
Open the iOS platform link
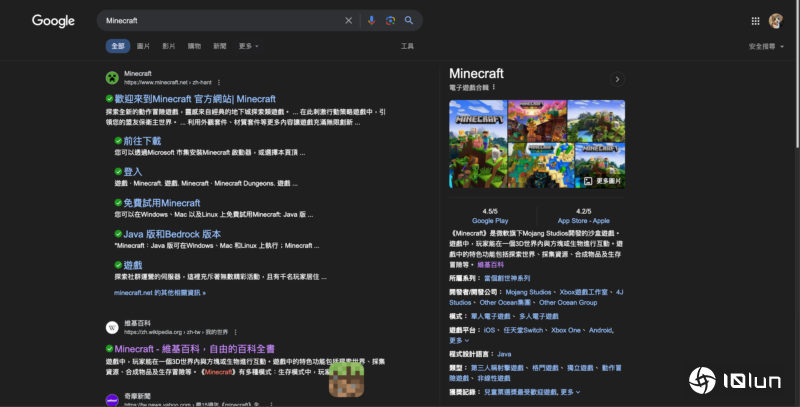(489, 330)
